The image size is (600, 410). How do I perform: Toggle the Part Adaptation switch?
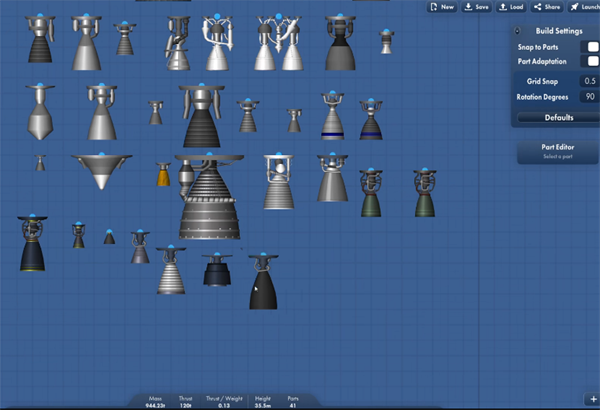point(593,62)
